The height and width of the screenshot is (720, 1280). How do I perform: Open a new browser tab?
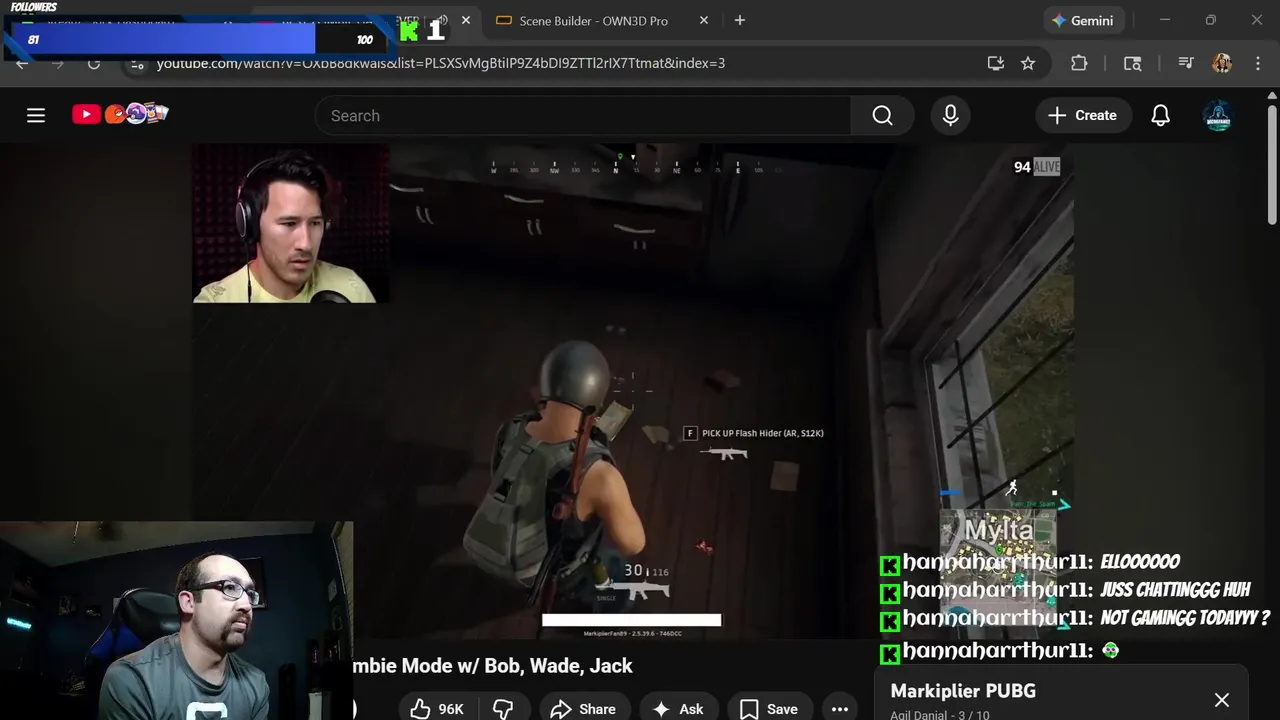(740, 20)
